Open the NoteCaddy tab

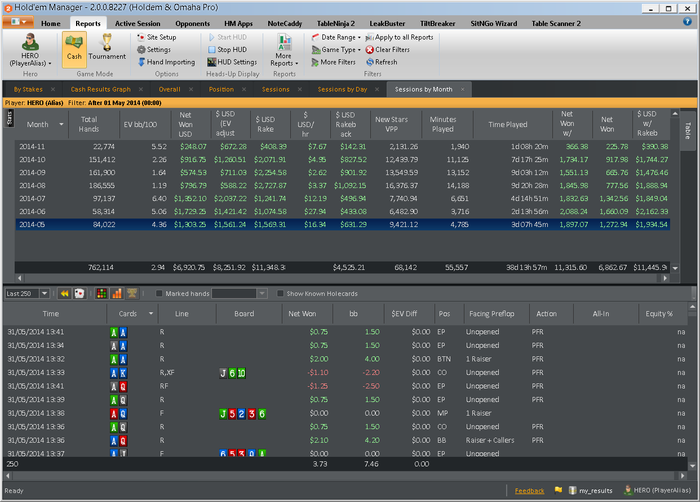[x=285, y=23]
